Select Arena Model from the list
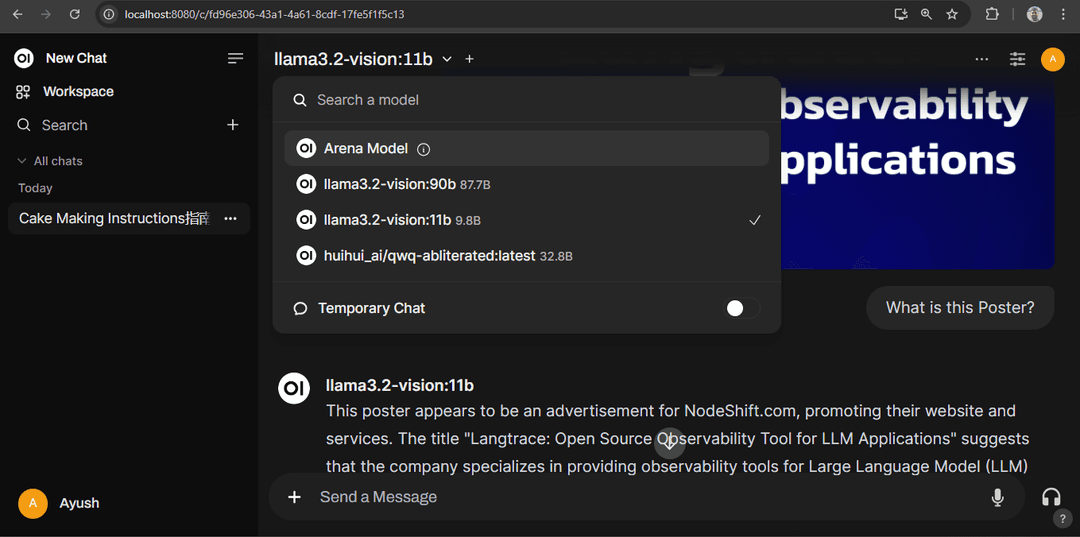Screen dimensions: 1080x537 tap(526, 149)
